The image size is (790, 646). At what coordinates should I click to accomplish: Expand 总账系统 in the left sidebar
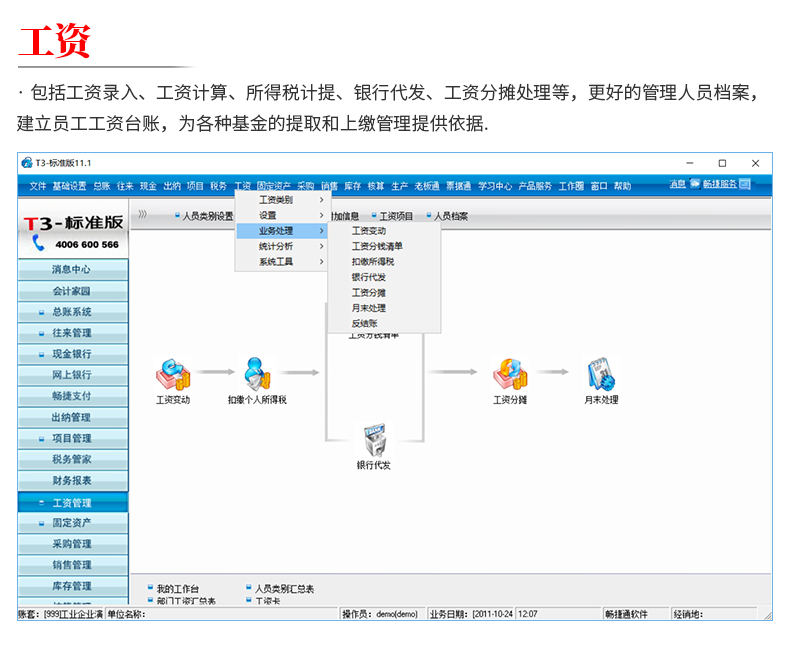pos(72,312)
